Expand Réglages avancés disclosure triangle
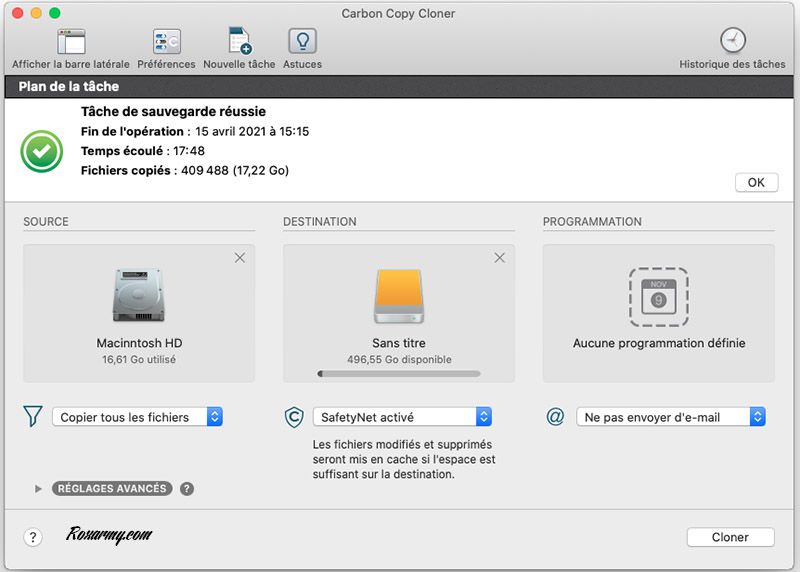The image size is (800, 572). coord(38,489)
